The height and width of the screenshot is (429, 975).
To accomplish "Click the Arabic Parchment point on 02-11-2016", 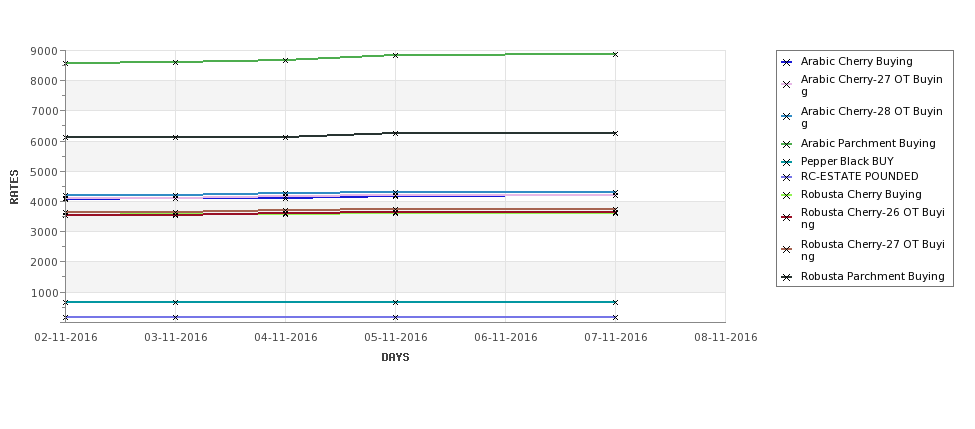I will (x=65, y=63).
